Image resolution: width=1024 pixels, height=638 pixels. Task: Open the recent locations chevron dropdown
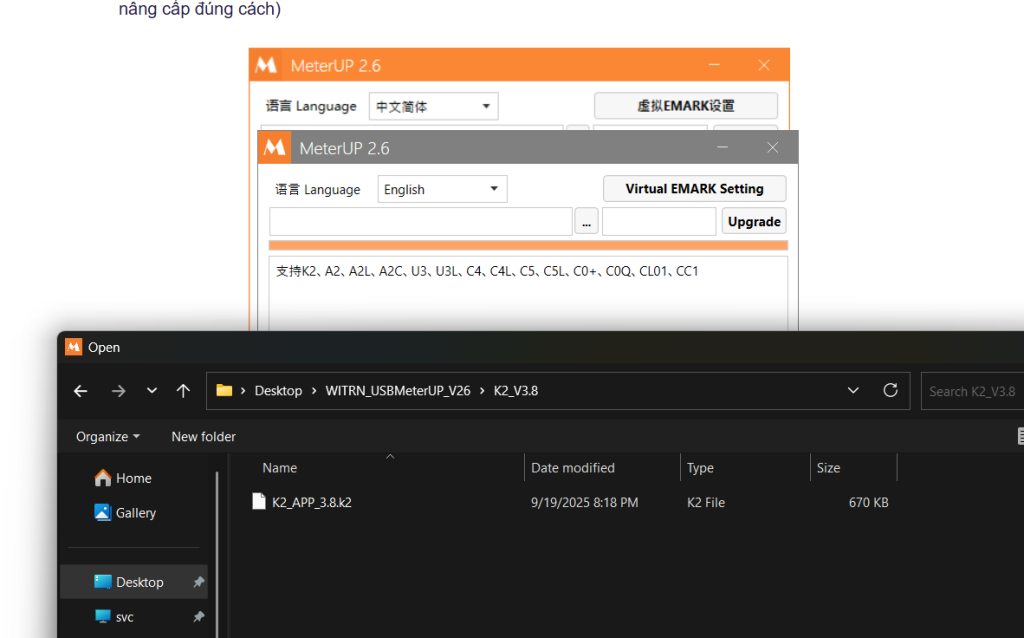click(151, 391)
